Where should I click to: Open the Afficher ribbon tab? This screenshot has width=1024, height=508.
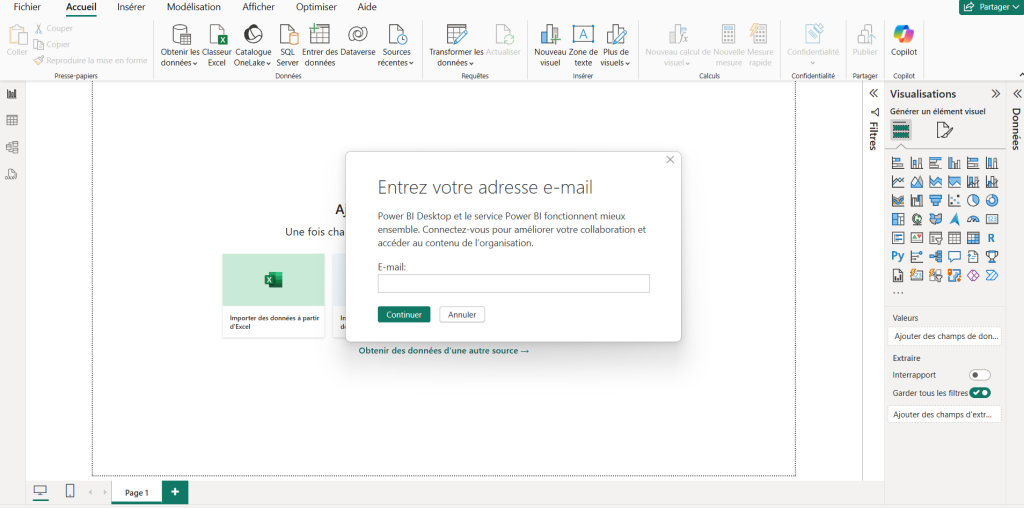point(259,7)
